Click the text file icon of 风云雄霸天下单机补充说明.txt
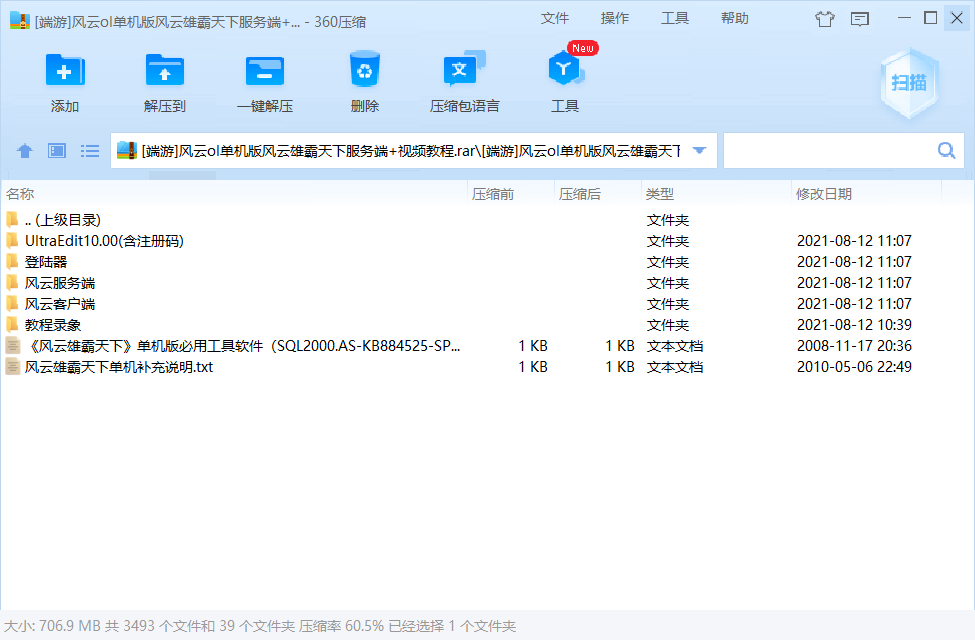The height and width of the screenshot is (640, 975). (x=12, y=366)
